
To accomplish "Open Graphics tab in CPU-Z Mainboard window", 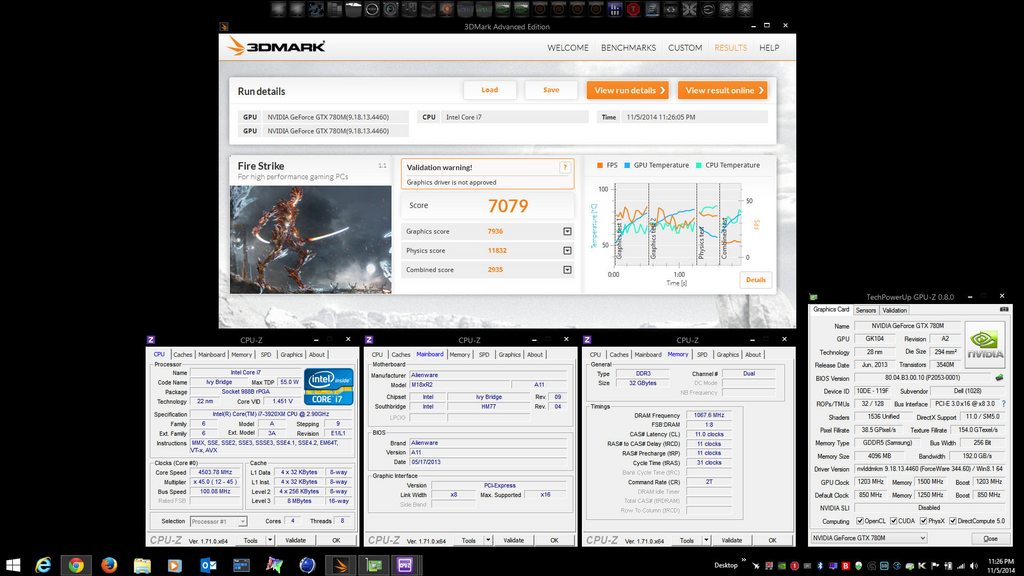I will click(x=509, y=355).
